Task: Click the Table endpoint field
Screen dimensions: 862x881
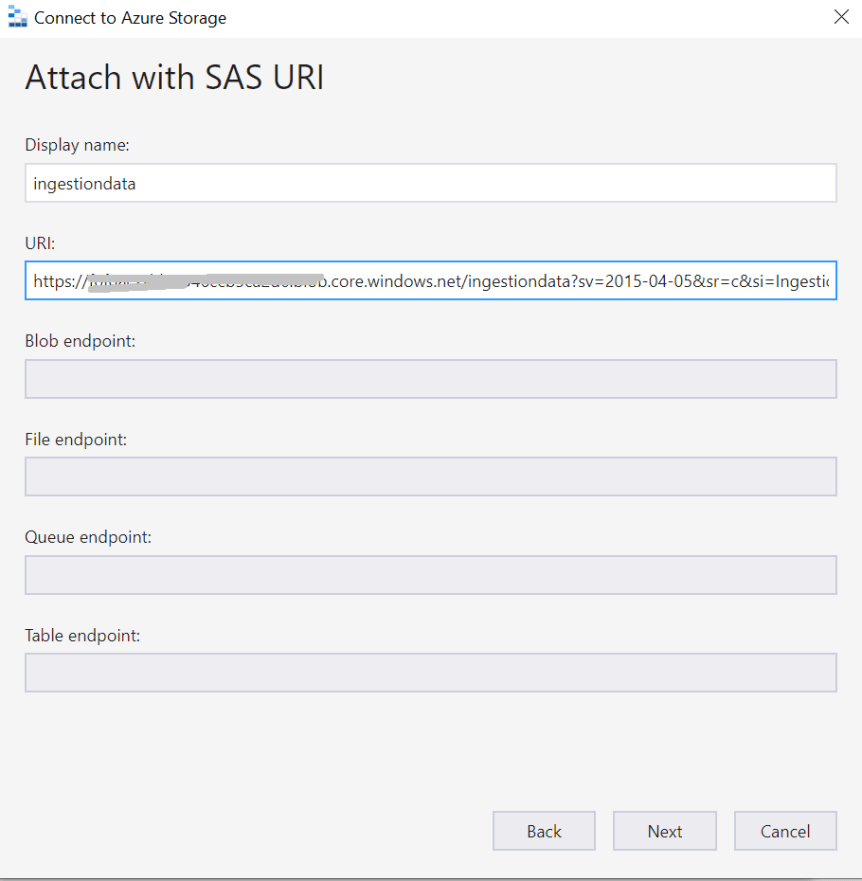Action: pyautogui.click(x=430, y=672)
